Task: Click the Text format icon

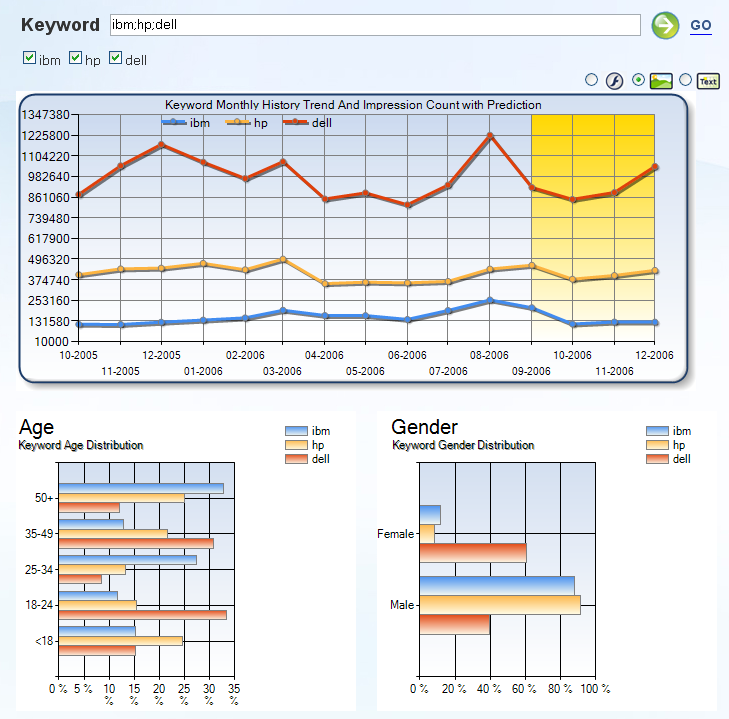Action: [x=708, y=81]
